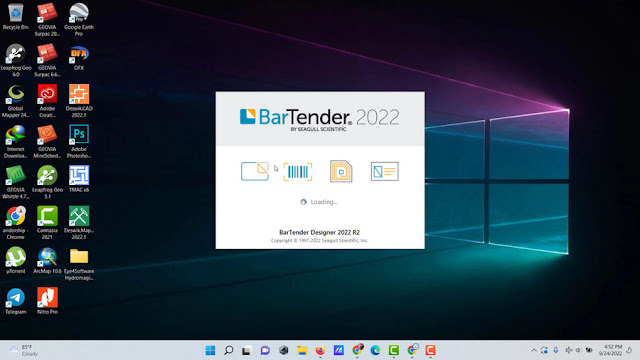The height and width of the screenshot is (360, 640).
Task: Select the Leapfrog Geo 5.1 icon
Action: point(47,182)
